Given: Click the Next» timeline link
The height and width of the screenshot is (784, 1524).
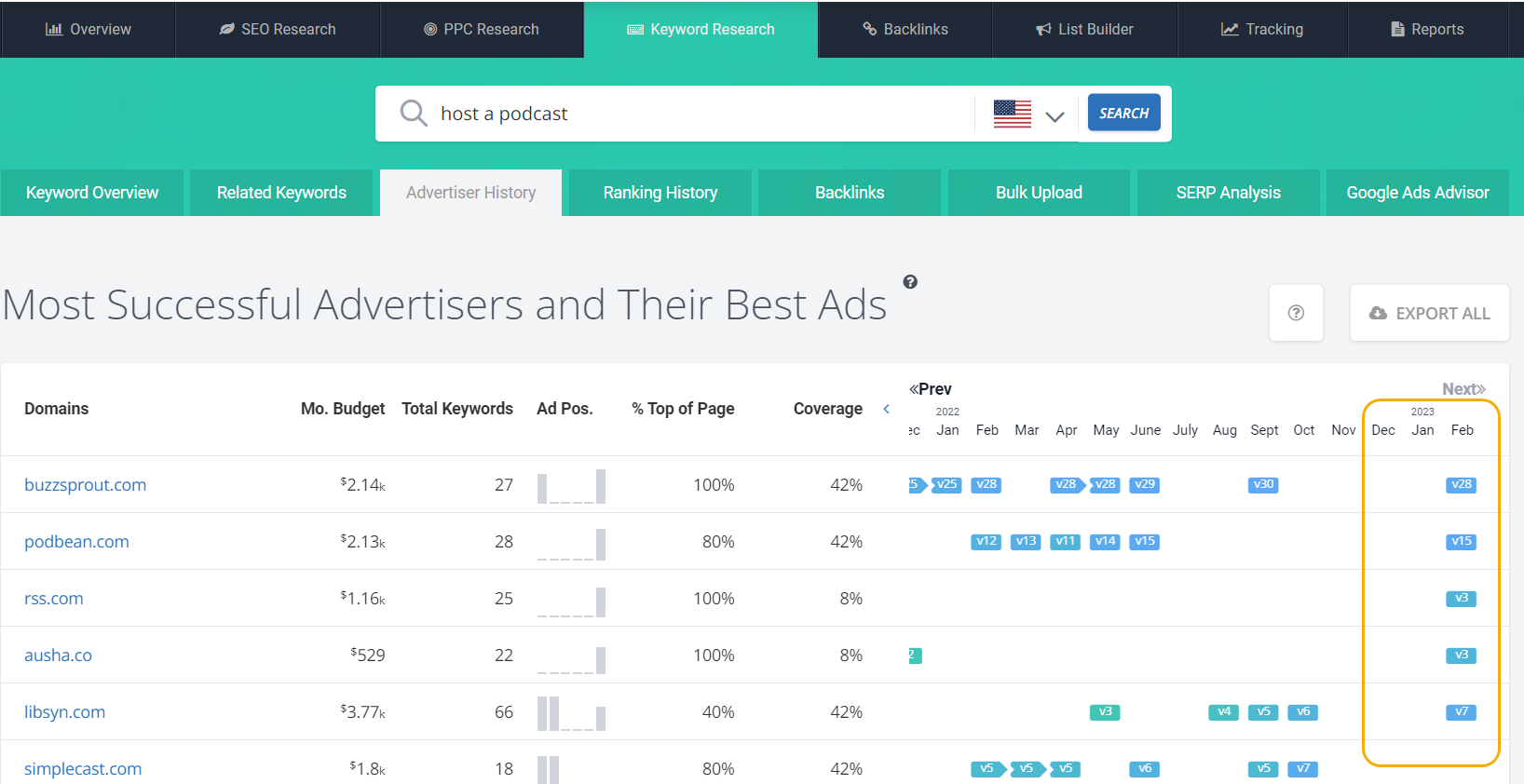Looking at the screenshot, I should tap(1463, 389).
